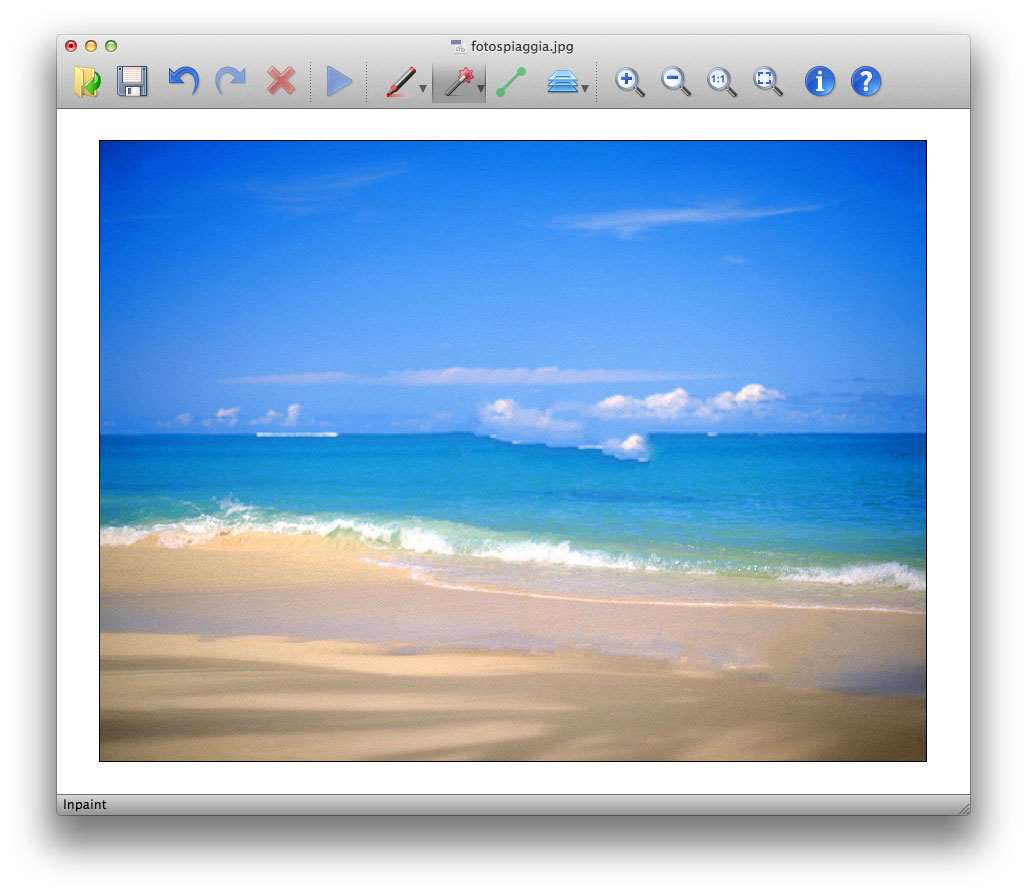Click the fotospiaggia.jpg window title
This screenshot has height=894, width=1027.
(522, 47)
